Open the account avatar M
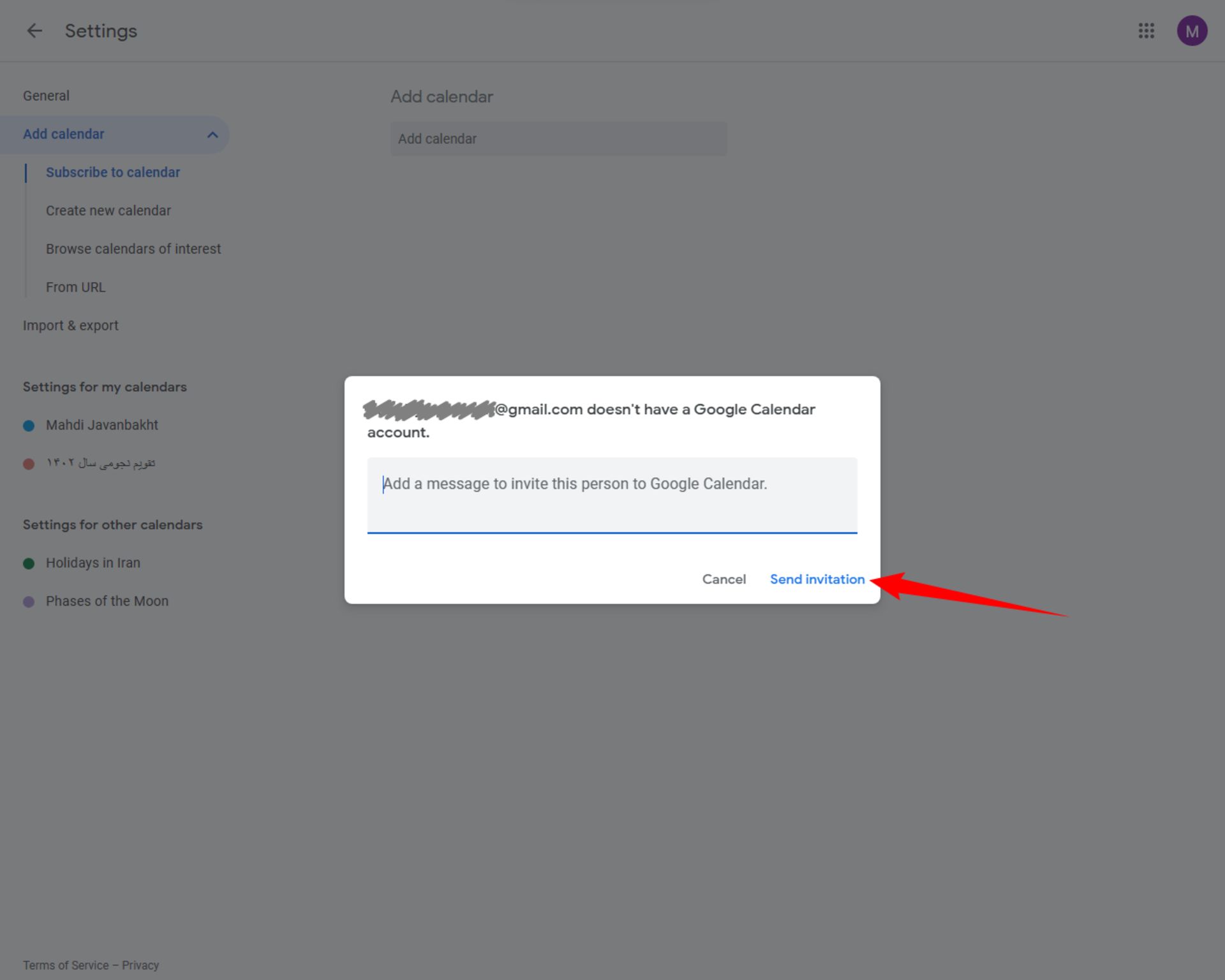This screenshot has height=980, width=1225. (1191, 31)
